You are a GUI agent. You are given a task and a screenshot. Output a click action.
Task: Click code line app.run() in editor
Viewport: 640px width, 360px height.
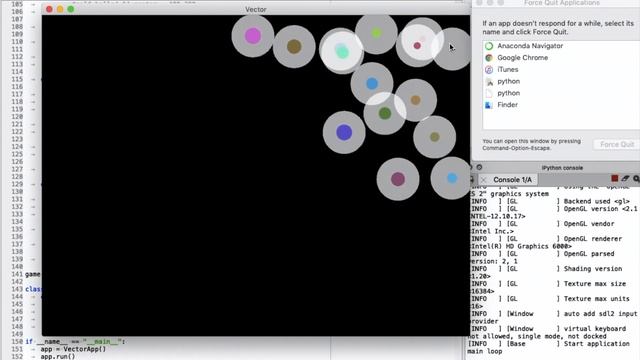coord(58,356)
